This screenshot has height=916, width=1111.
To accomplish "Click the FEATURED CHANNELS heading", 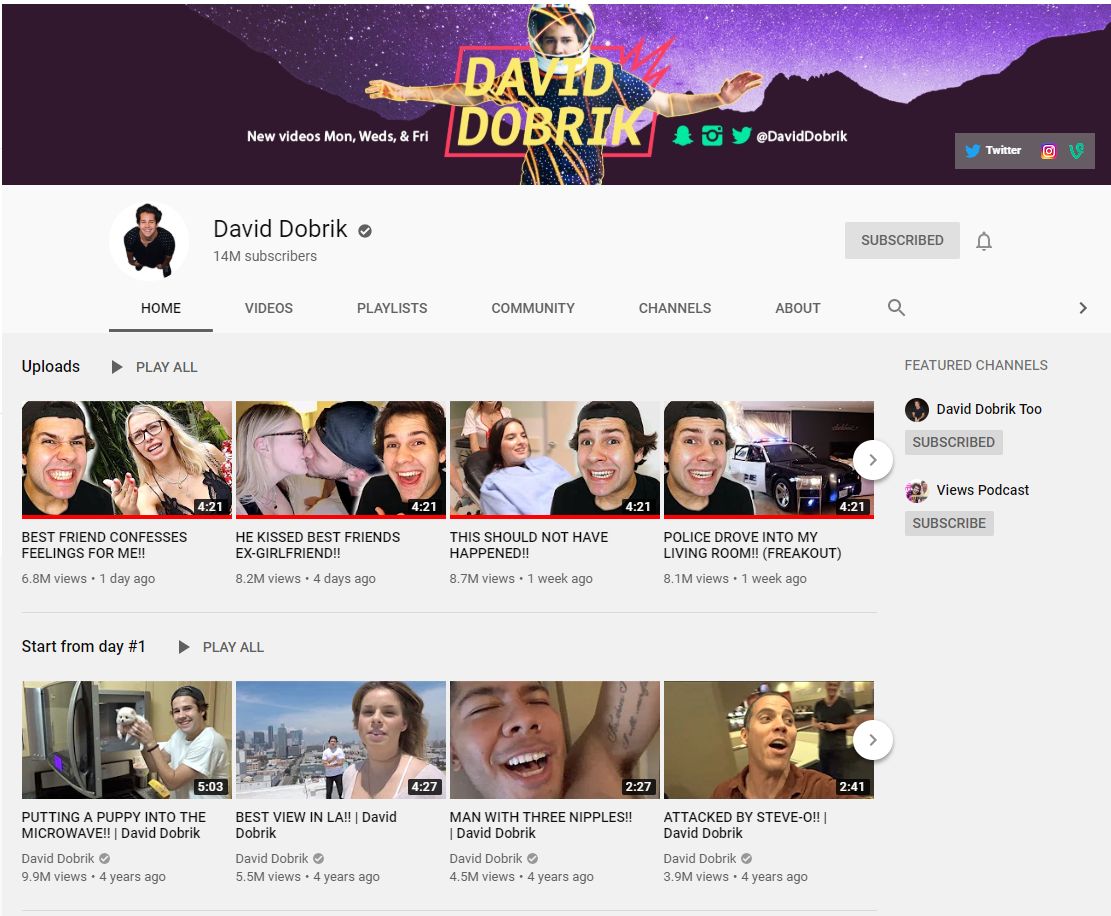I will (976, 365).
